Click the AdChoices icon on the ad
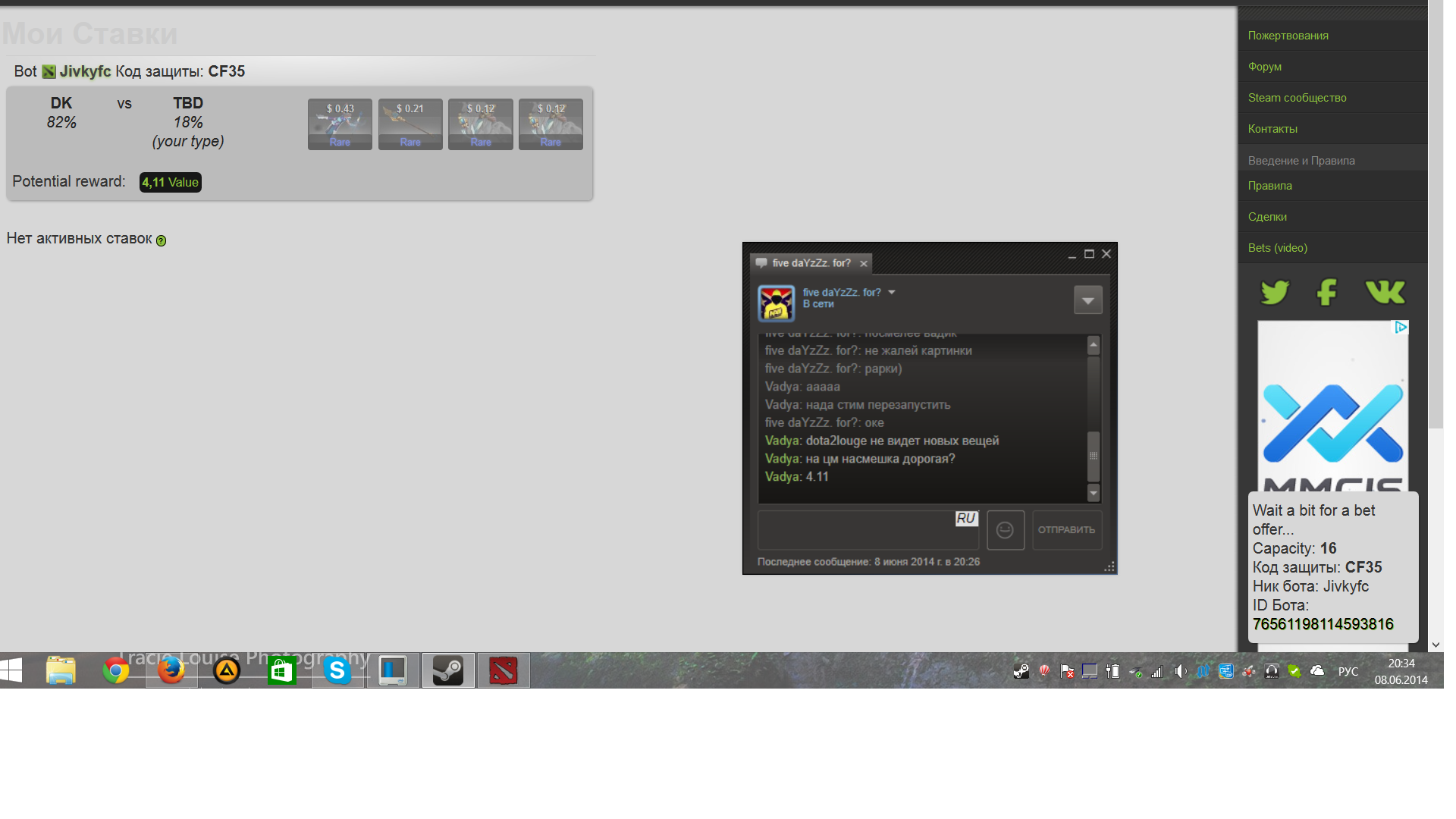The image size is (1456, 819). tap(1401, 327)
